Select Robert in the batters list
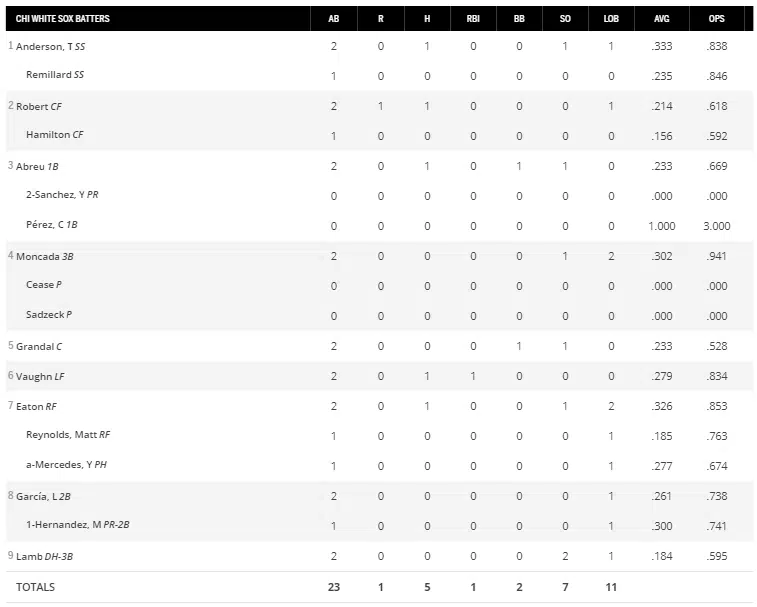Screen dimensions: 757x607 click(32, 106)
